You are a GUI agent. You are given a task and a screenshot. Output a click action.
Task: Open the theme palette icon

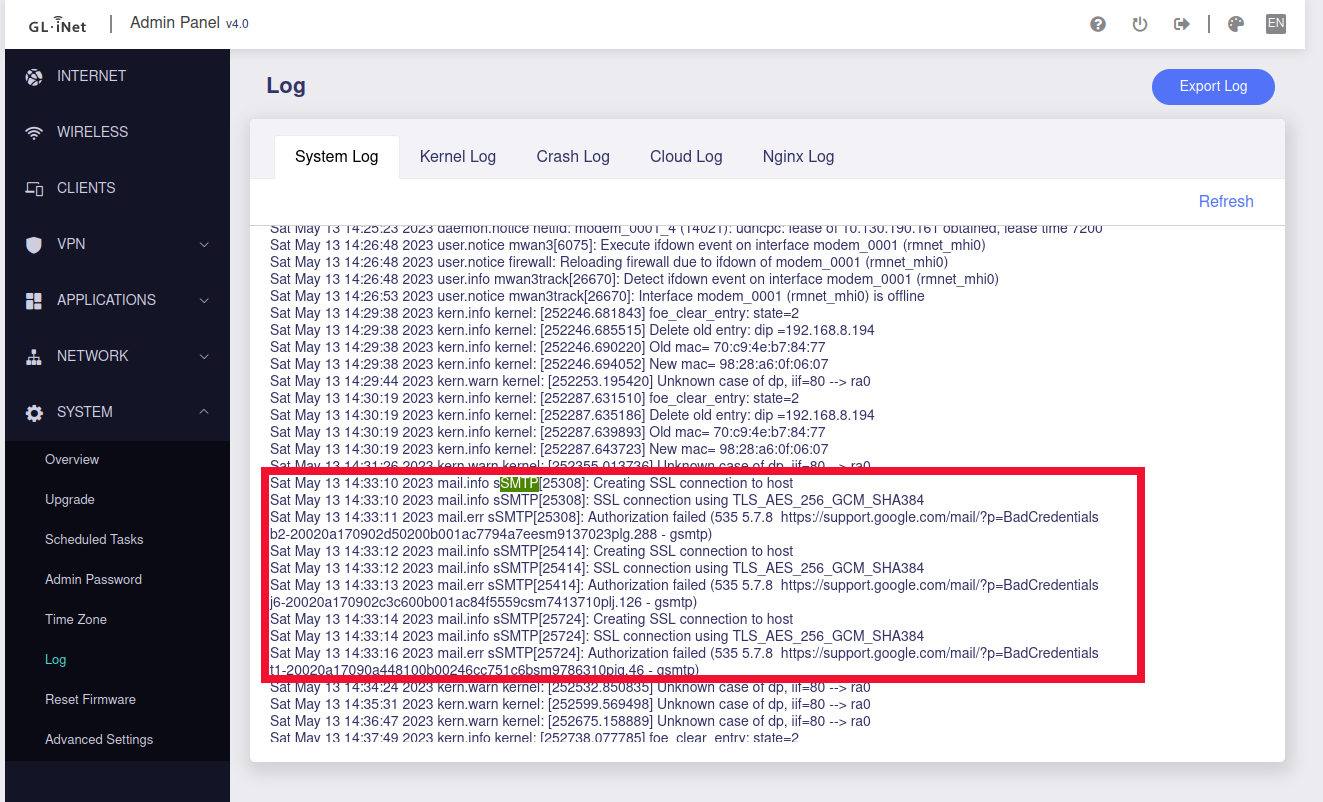[x=1236, y=24]
